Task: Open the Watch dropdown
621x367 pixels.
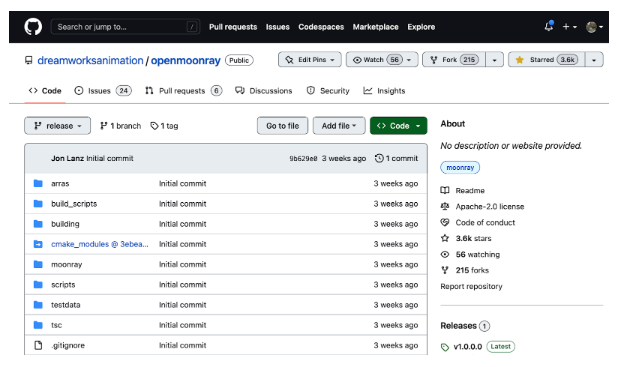Action: click(382, 60)
